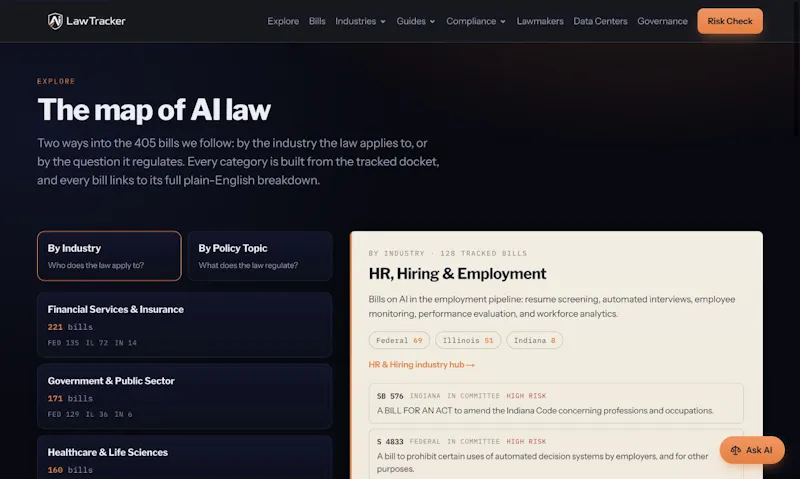This screenshot has width=800, height=479.
Task: Open the Explore nav item
Action: 283,21
